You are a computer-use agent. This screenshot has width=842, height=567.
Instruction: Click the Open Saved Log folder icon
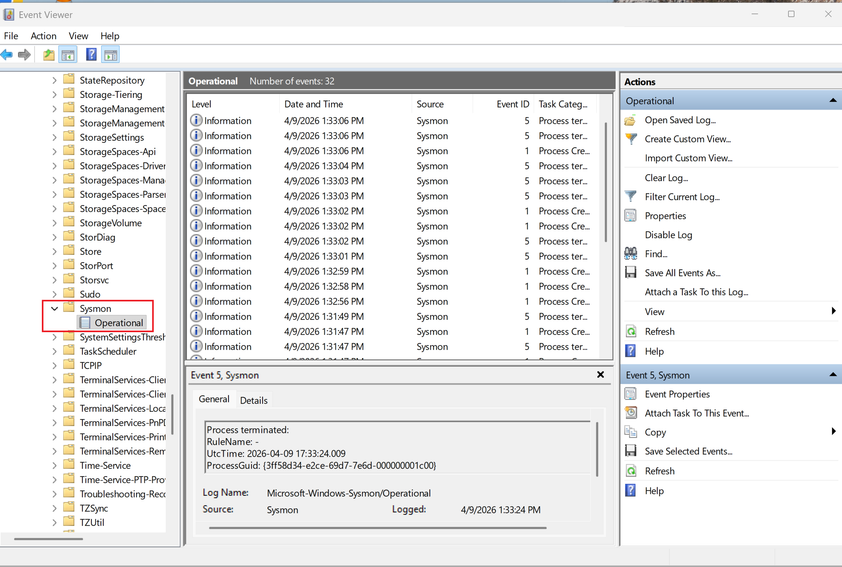point(630,120)
